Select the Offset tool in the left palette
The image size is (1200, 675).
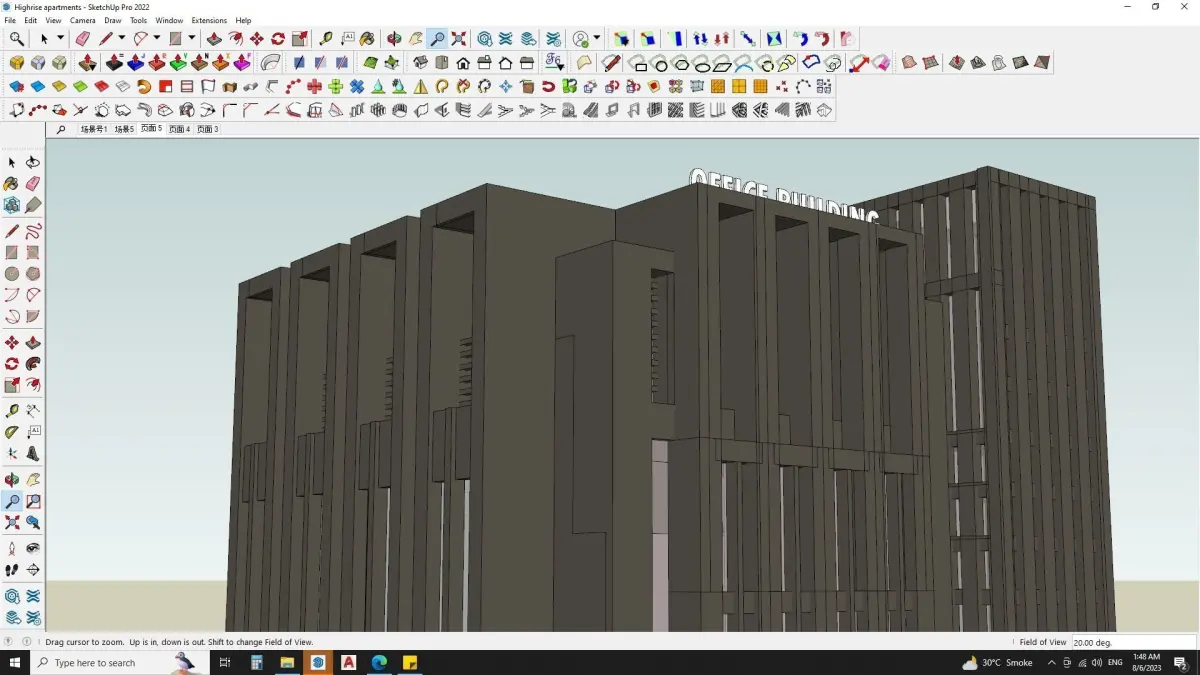coord(33,386)
